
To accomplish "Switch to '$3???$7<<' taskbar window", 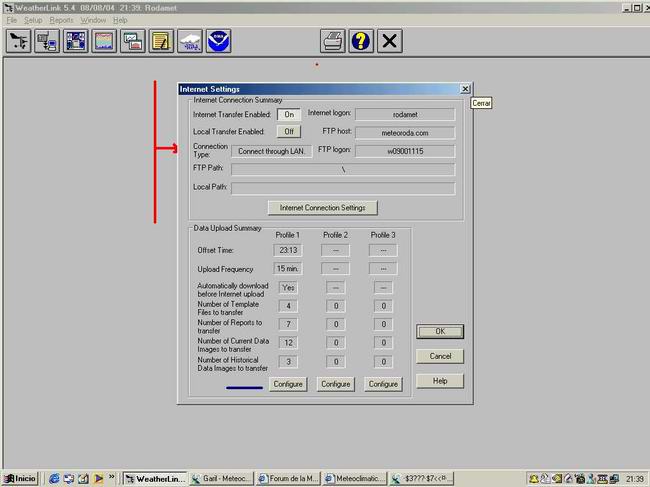I will [422, 479].
